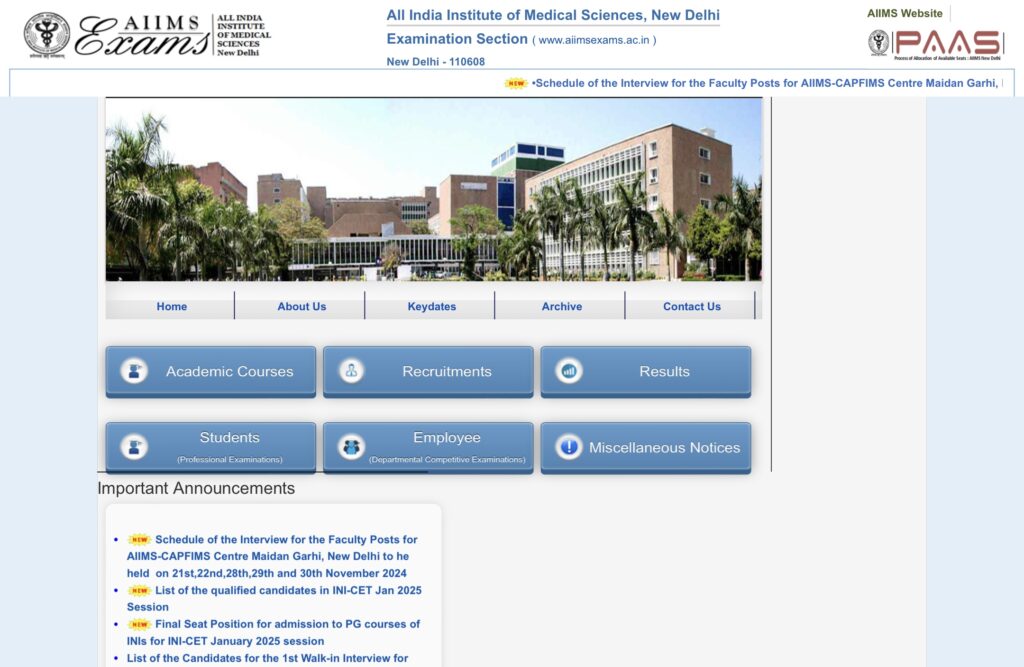
Task: Click the Academic Courses icon
Action: coord(134,371)
